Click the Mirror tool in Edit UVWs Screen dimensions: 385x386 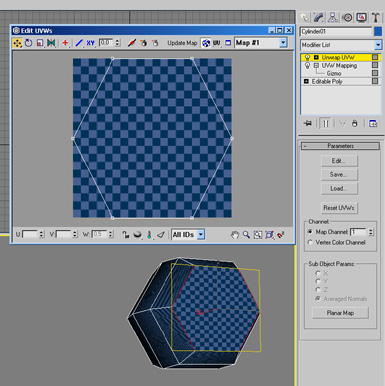click(x=51, y=43)
